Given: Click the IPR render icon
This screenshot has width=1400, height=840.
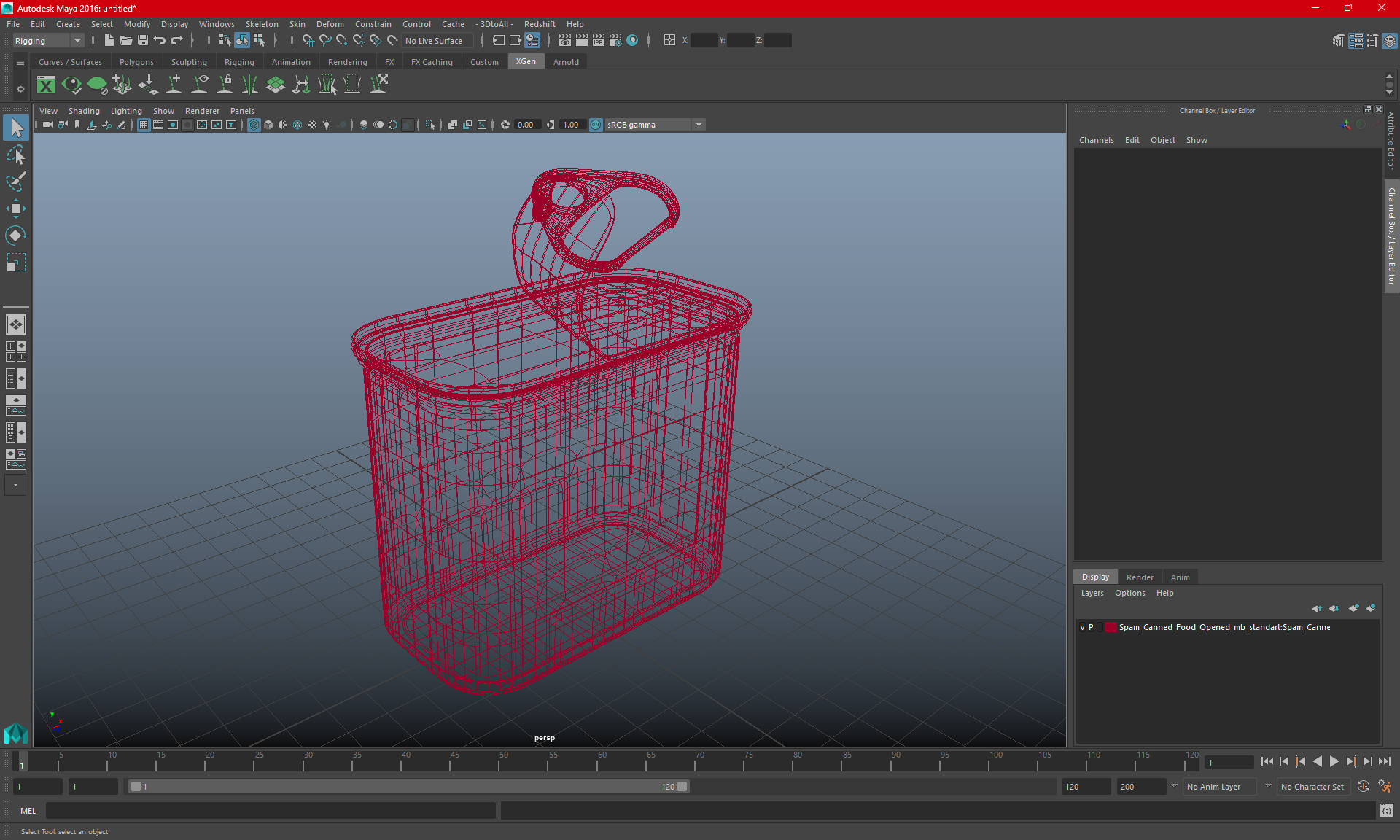Looking at the screenshot, I should coord(599,41).
